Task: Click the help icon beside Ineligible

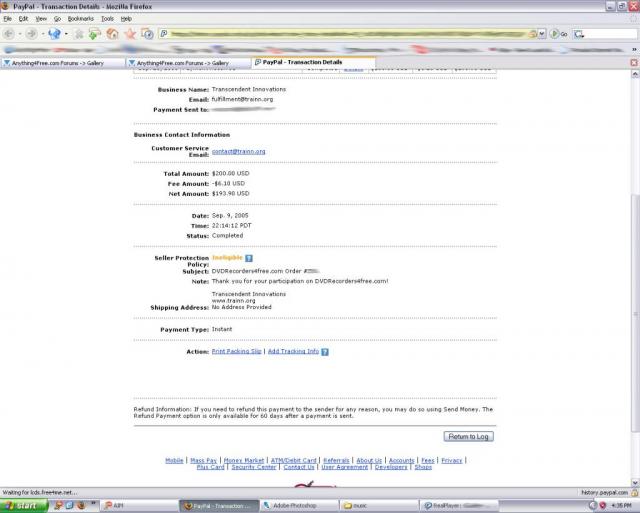Action: click(249, 258)
